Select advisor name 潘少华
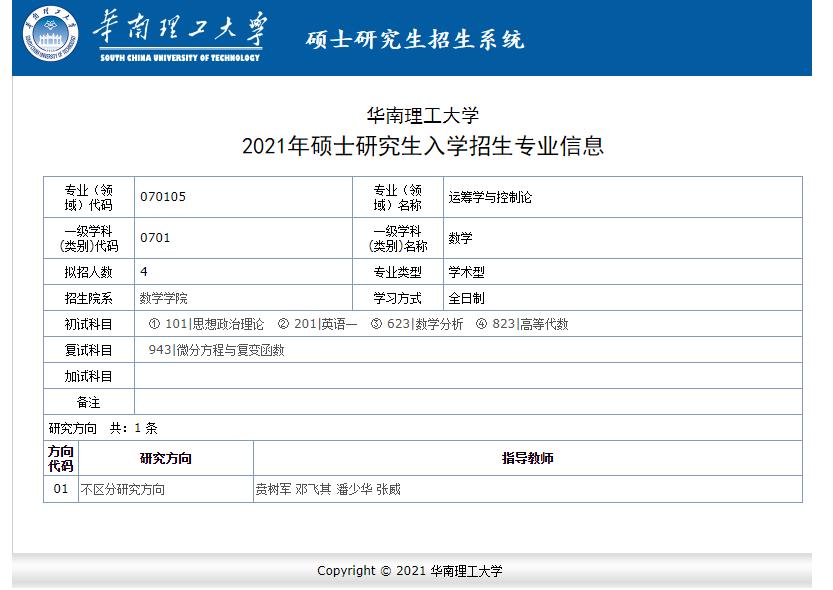 click(x=354, y=489)
